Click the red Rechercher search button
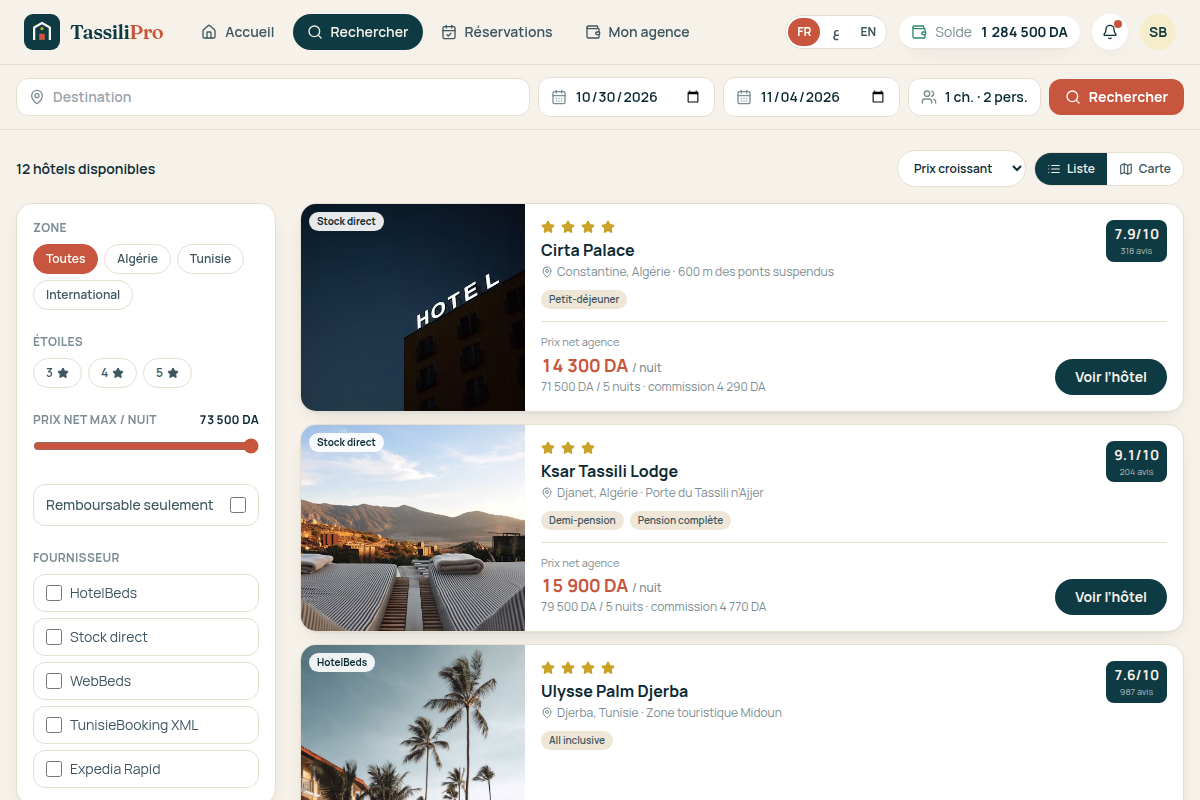The image size is (1200, 800). pyautogui.click(x=1116, y=97)
